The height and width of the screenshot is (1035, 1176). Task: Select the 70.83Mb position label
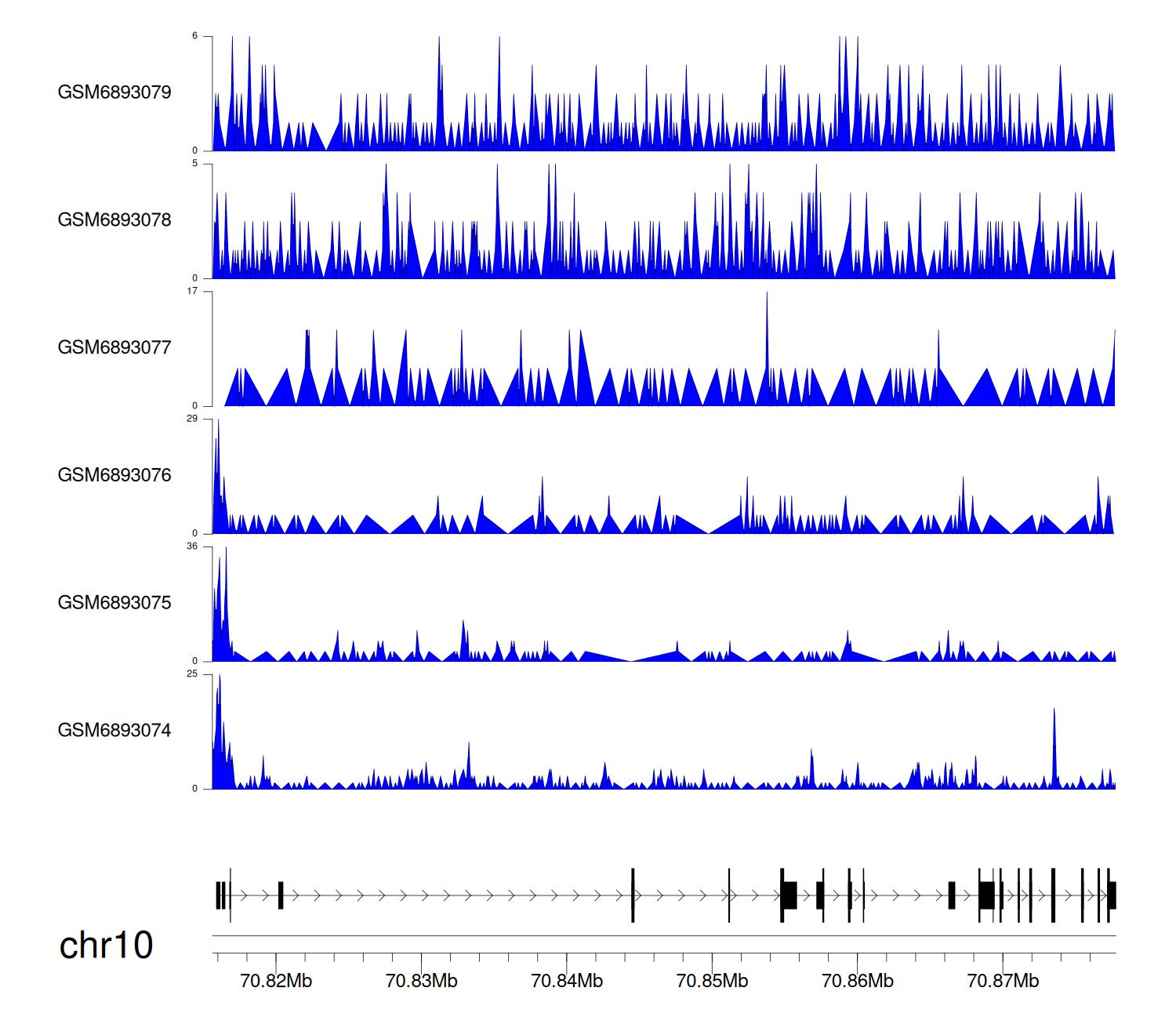(421, 982)
